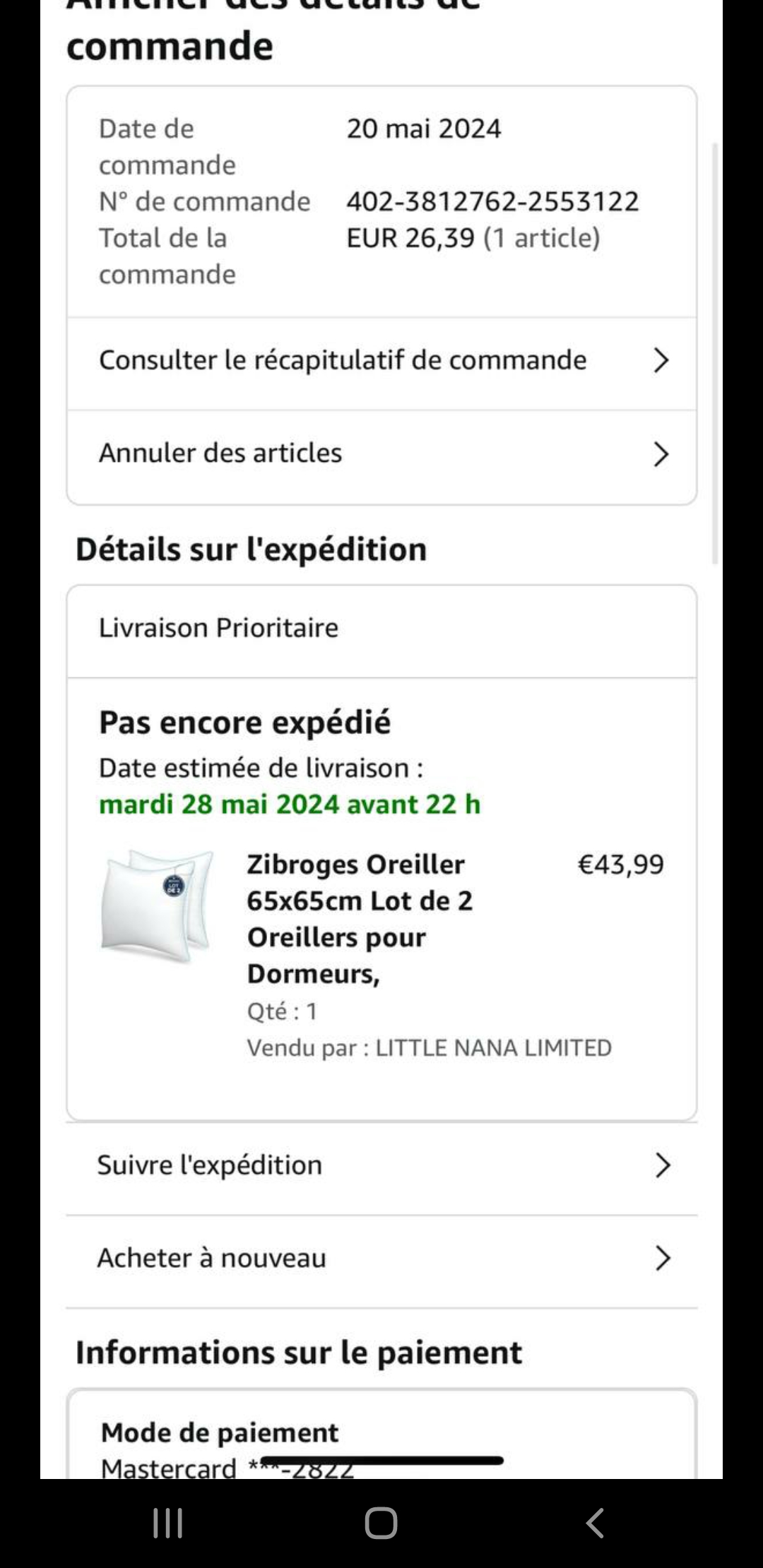This screenshot has width=763, height=1568.
Task: Tap the green estimated delivery date text
Action: pyautogui.click(x=290, y=804)
